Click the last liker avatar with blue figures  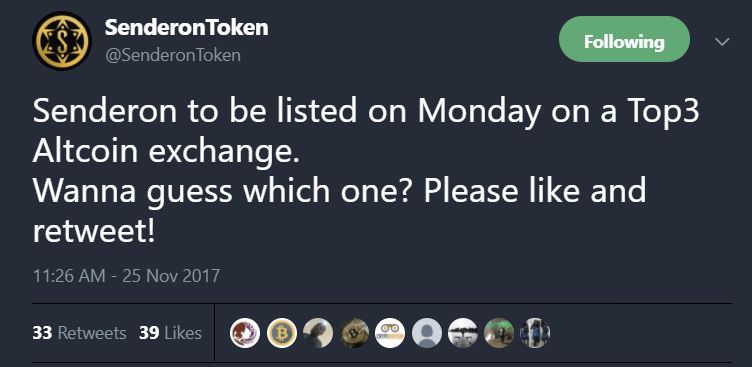coord(535,333)
